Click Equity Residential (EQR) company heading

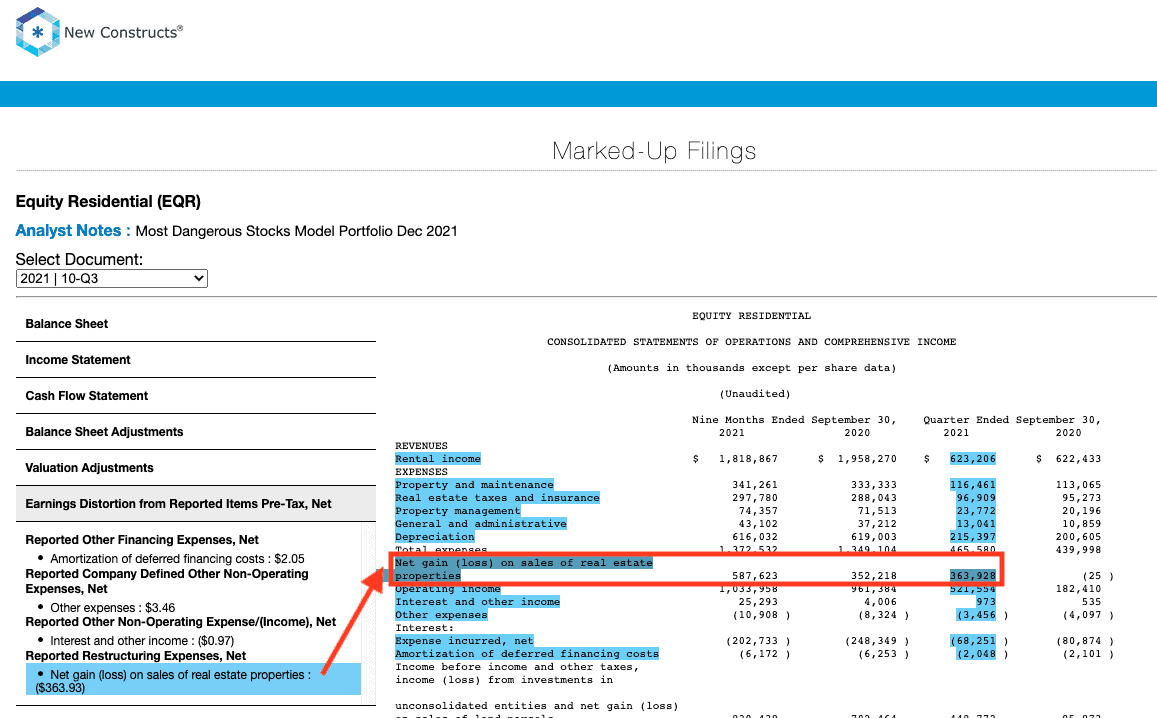click(x=108, y=201)
